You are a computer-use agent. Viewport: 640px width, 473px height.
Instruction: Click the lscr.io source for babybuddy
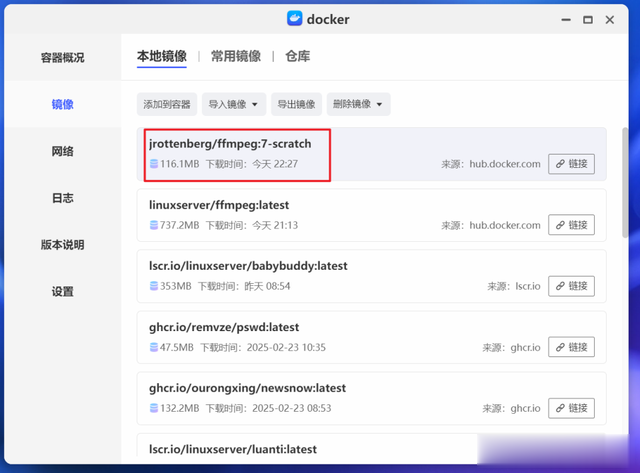click(528, 286)
